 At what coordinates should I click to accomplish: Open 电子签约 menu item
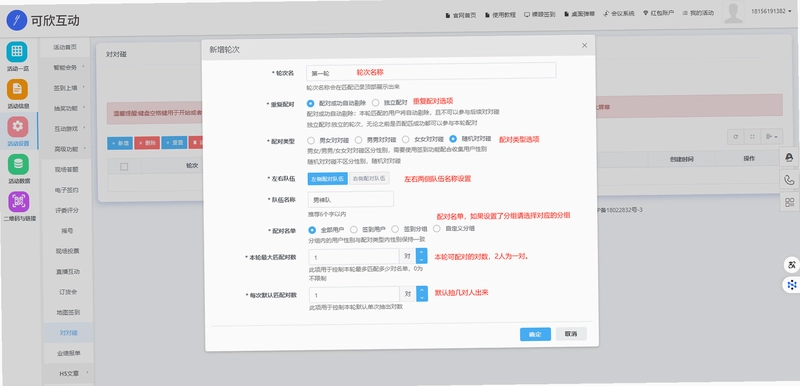click(x=67, y=190)
